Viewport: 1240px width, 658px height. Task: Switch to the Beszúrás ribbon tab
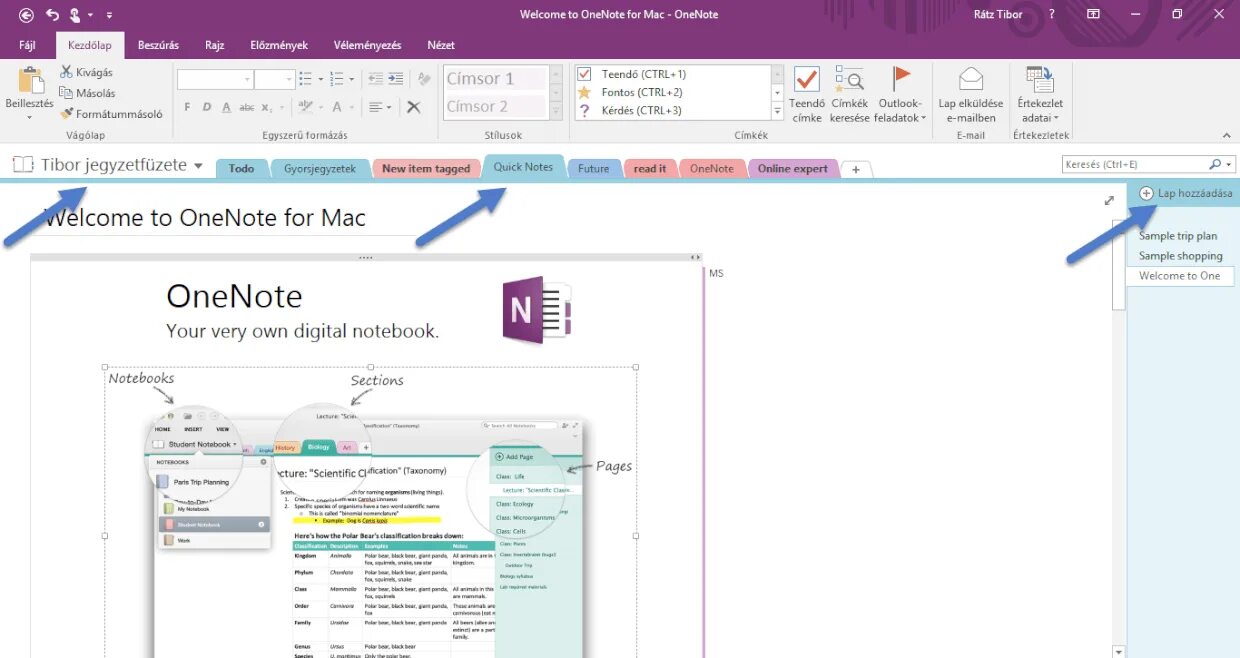[x=158, y=45]
